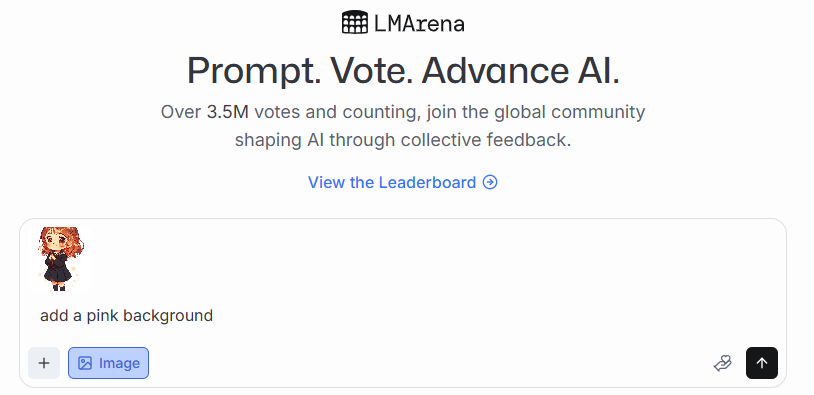Click the hand holding heart icon
The width and height of the screenshot is (814, 395).
[722, 363]
